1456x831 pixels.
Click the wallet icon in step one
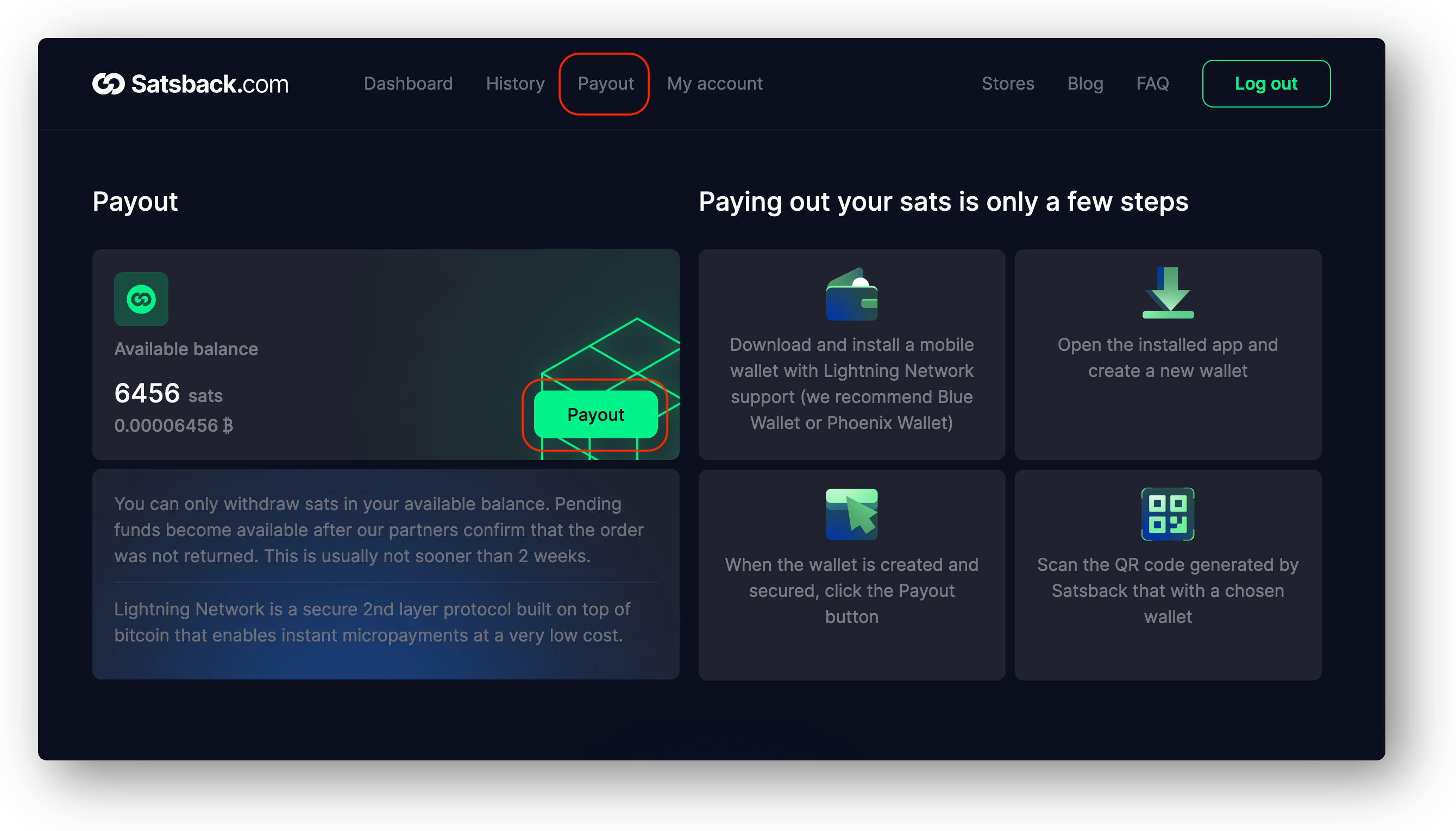[851, 294]
